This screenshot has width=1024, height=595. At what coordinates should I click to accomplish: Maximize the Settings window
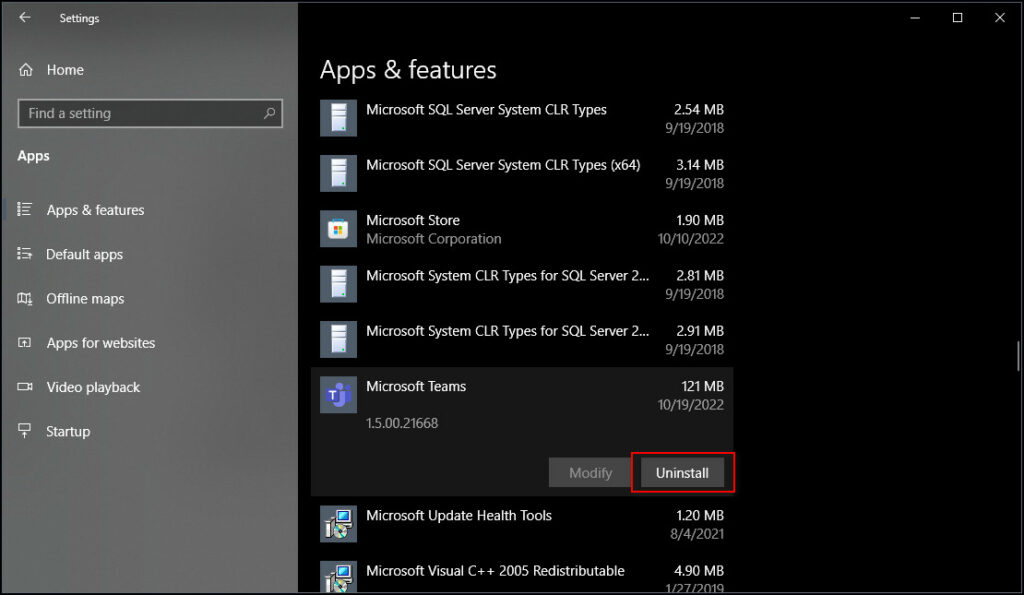(x=957, y=18)
